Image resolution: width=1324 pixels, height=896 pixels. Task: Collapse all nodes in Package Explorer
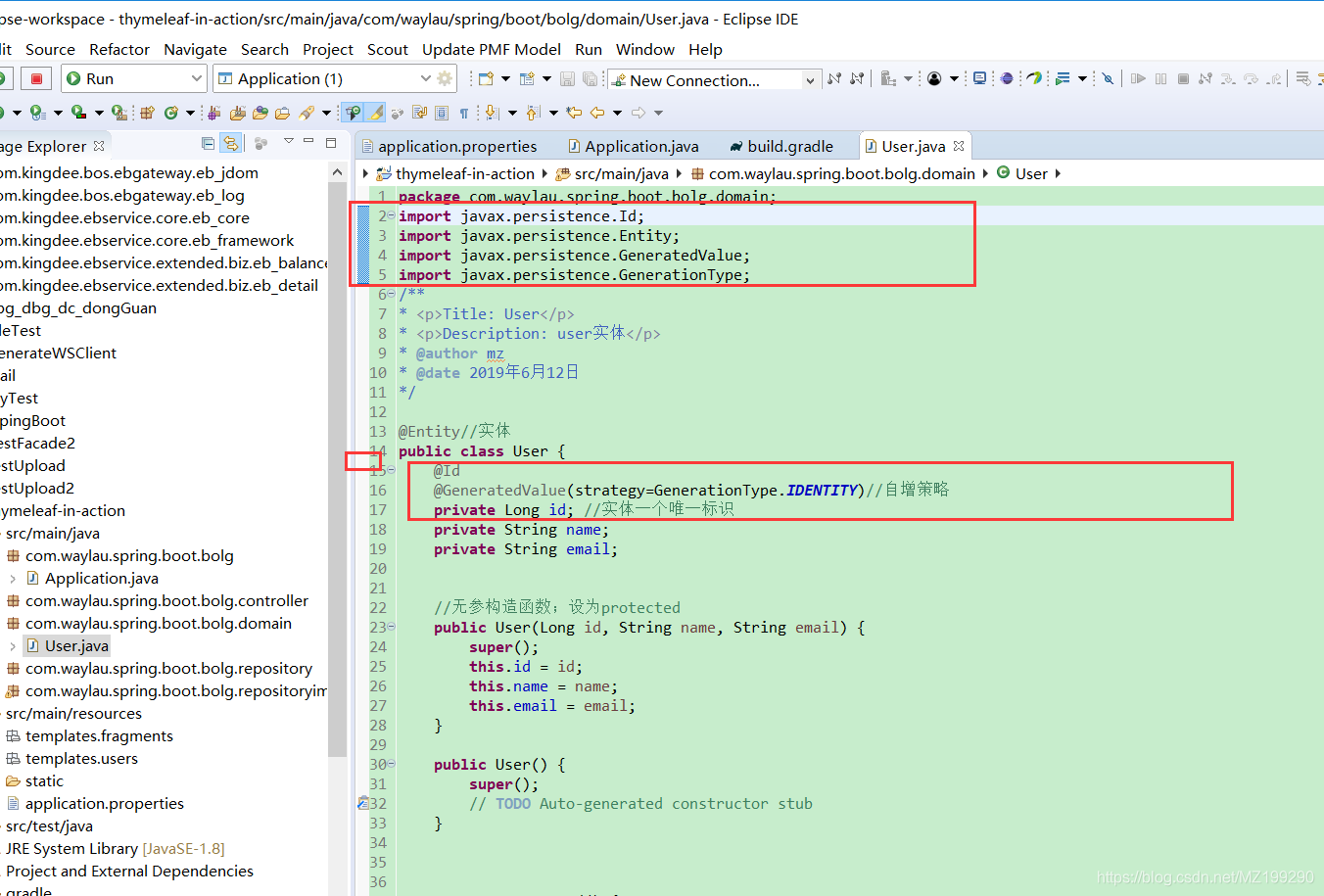[x=208, y=144]
